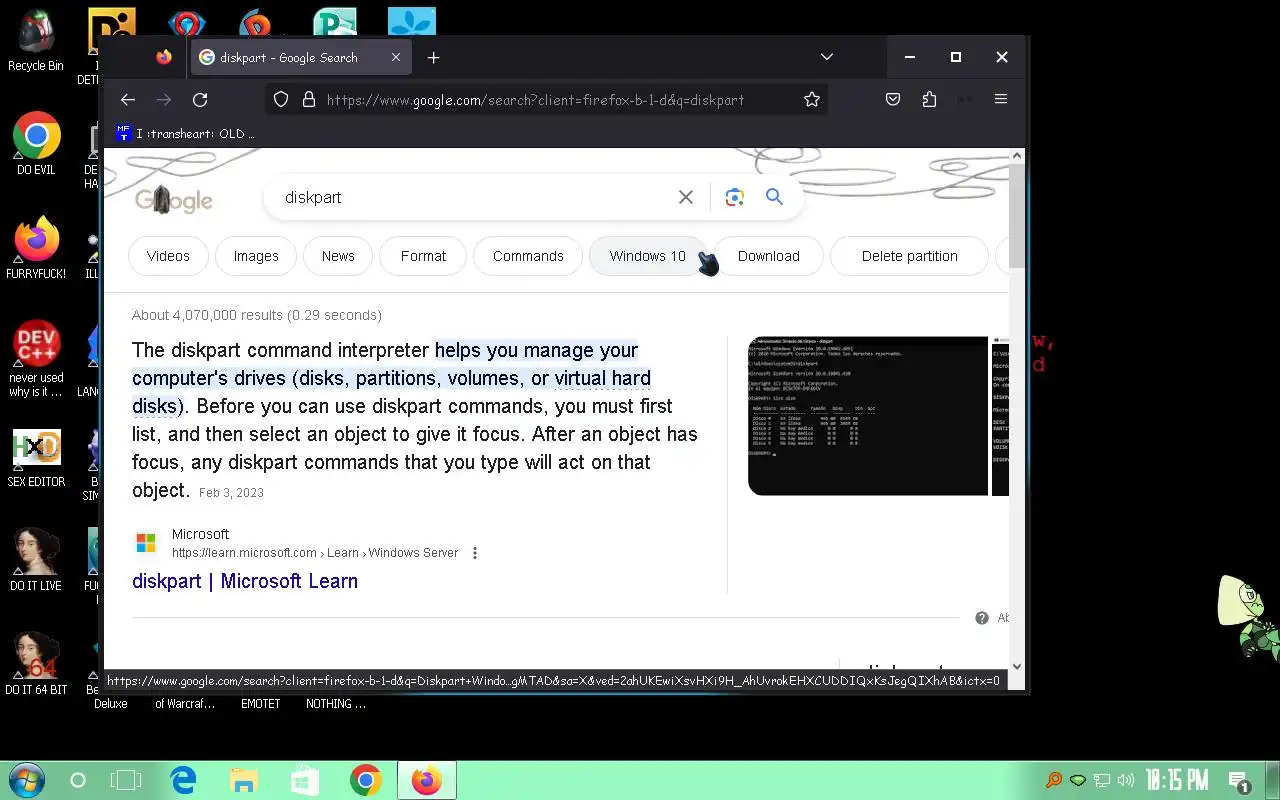The height and width of the screenshot is (800, 1280).
Task: Click the learn.microsoft.com result URL text
Action: [x=315, y=553]
